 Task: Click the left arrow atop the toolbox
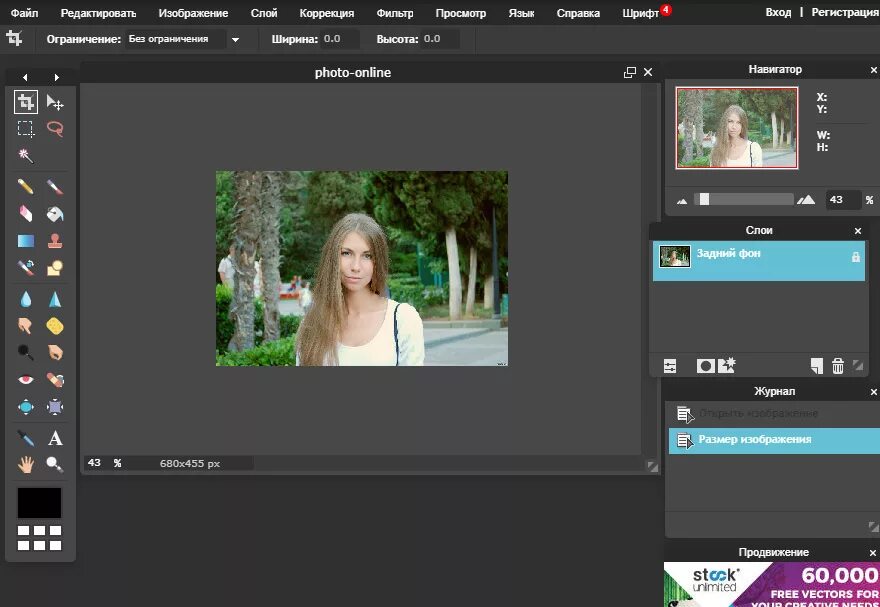click(25, 77)
